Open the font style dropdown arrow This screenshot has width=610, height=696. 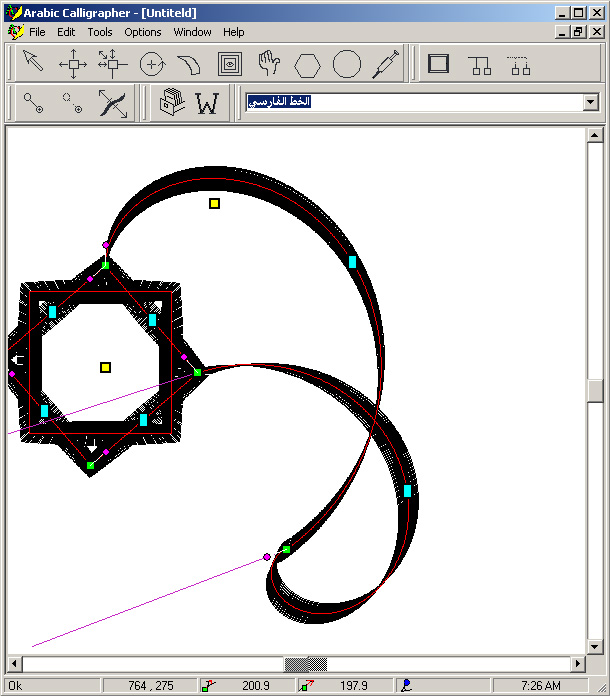click(590, 102)
